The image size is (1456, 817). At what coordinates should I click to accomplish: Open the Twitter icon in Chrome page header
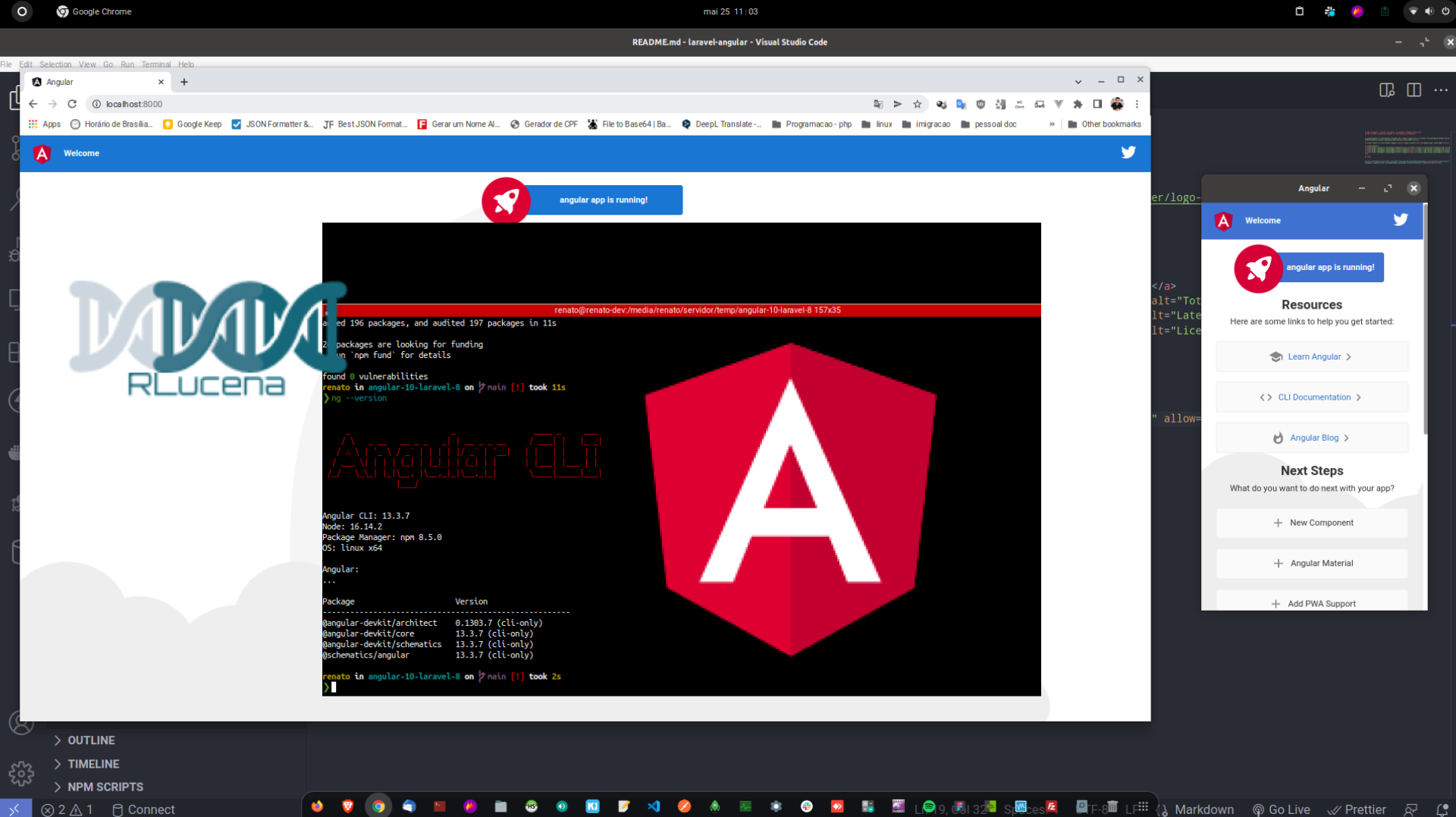(1128, 152)
